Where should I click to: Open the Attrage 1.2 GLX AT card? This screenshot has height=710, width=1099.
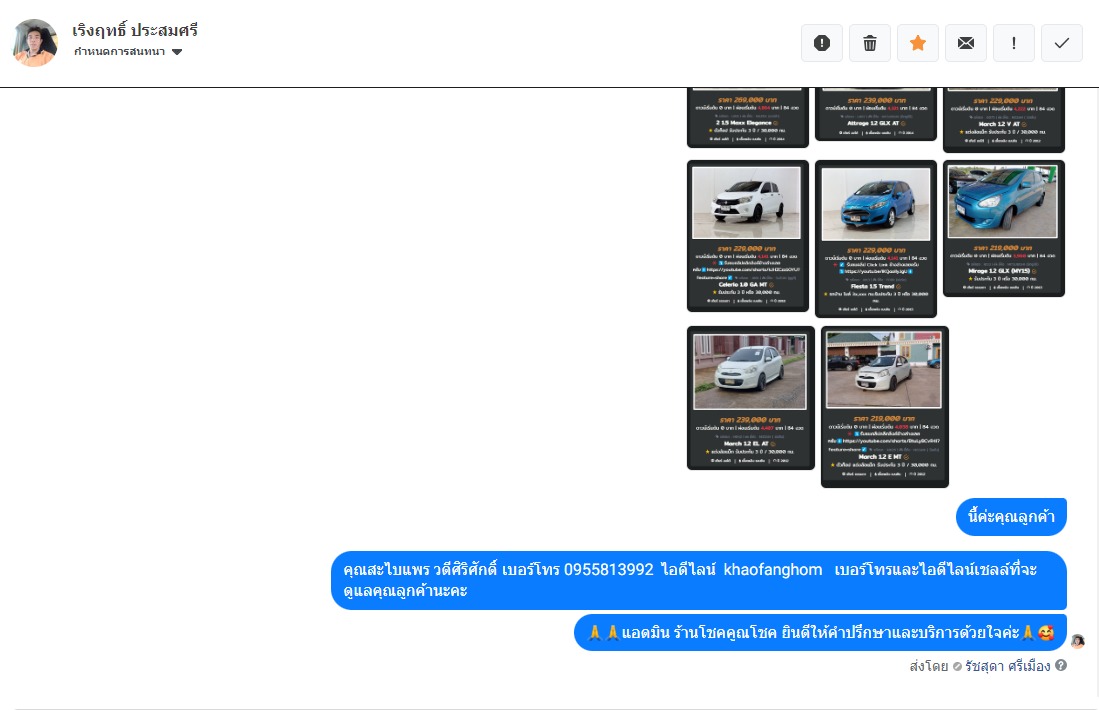point(876,114)
